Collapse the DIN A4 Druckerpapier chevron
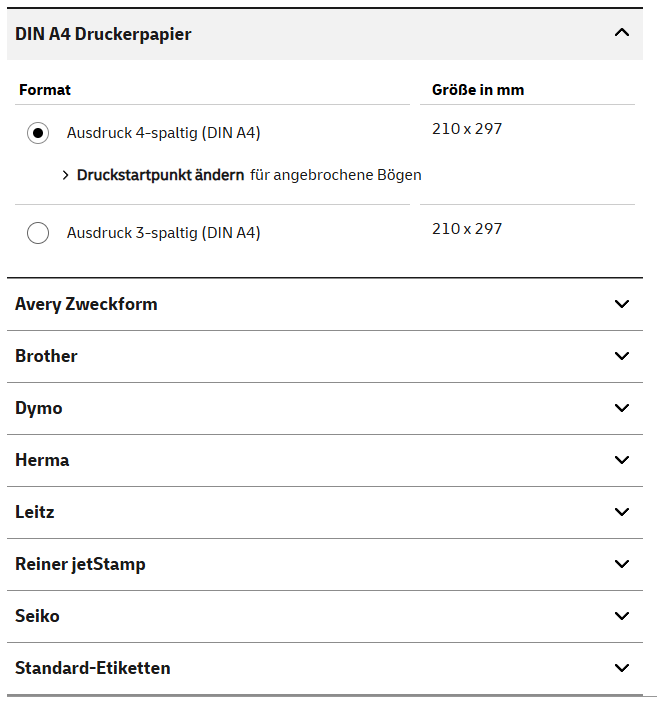 (x=622, y=33)
